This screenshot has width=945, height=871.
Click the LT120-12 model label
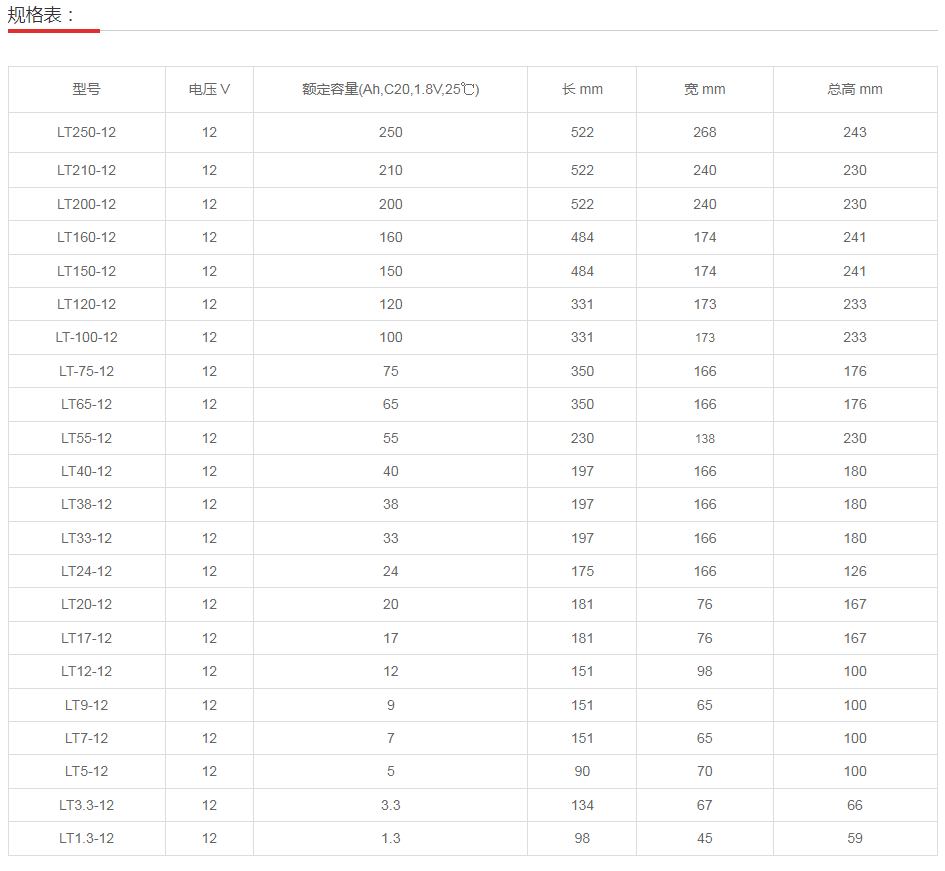pos(85,304)
